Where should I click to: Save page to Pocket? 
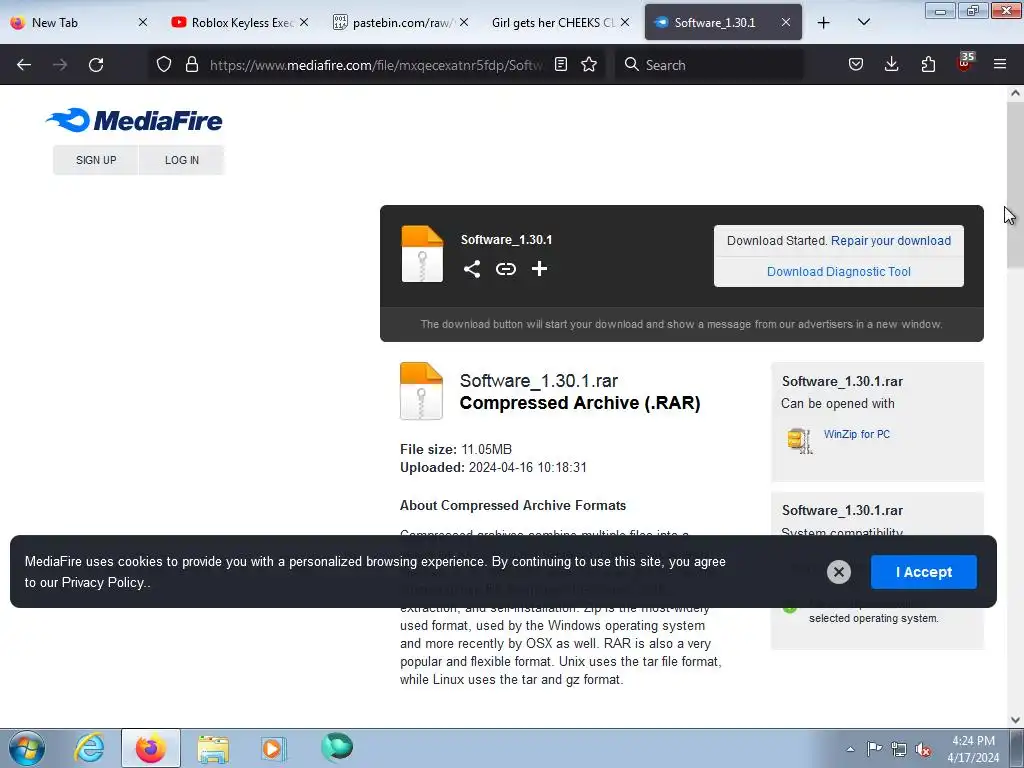pos(856,64)
